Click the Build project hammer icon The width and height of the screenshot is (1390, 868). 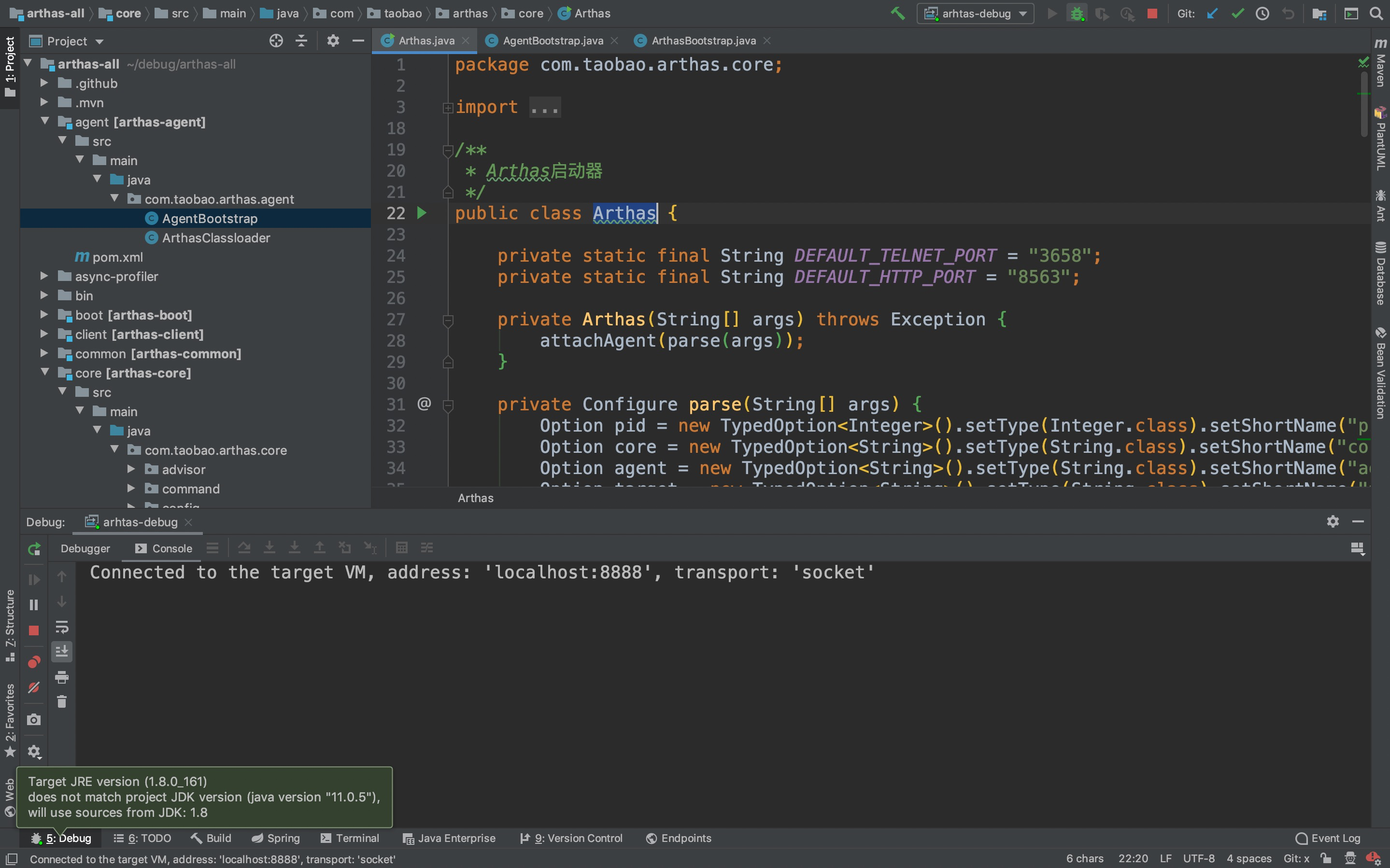(x=897, y=13)
